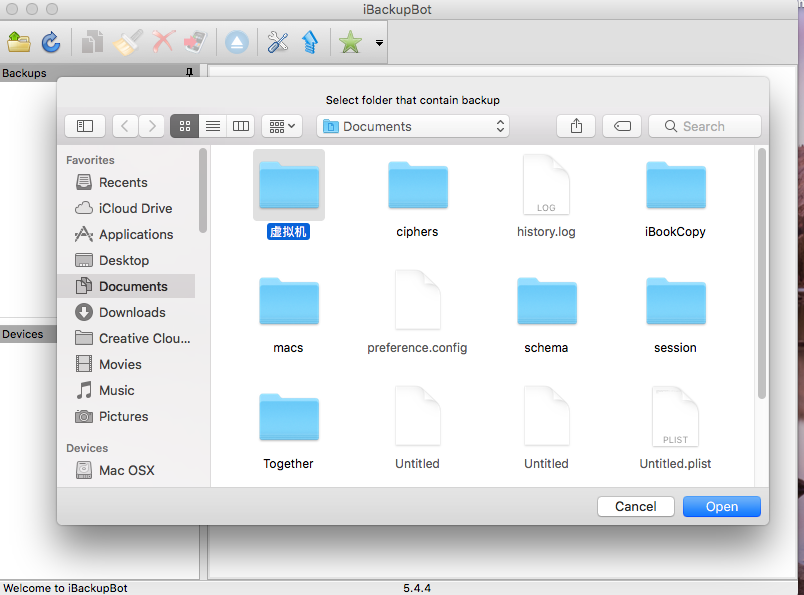
Task: Switch to icon grid view
Action: (x=185, y=126)
